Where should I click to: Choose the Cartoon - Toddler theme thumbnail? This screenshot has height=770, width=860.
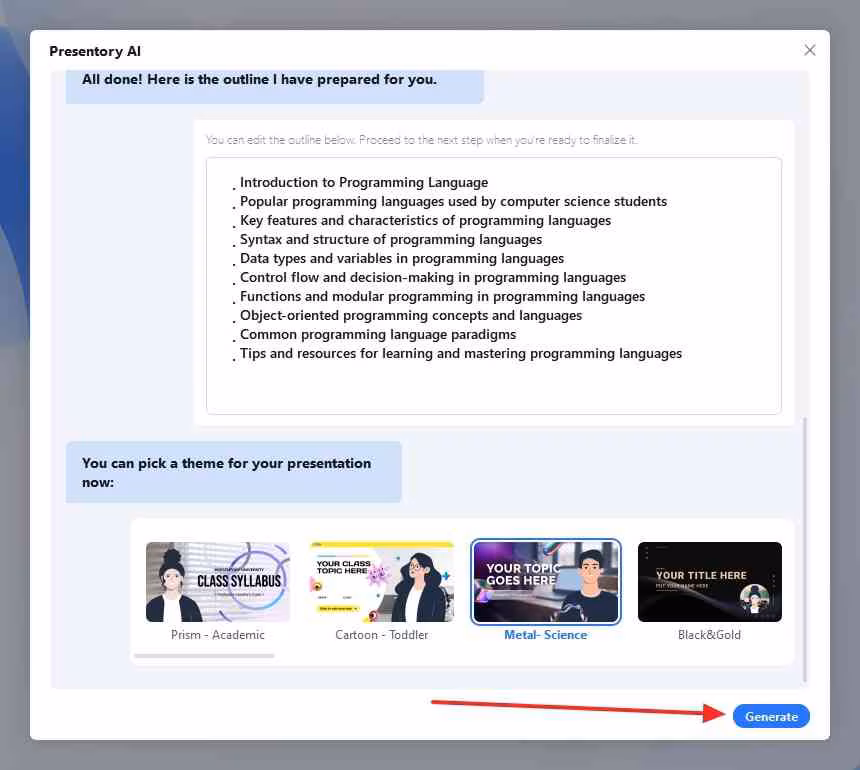pos(382,582)
